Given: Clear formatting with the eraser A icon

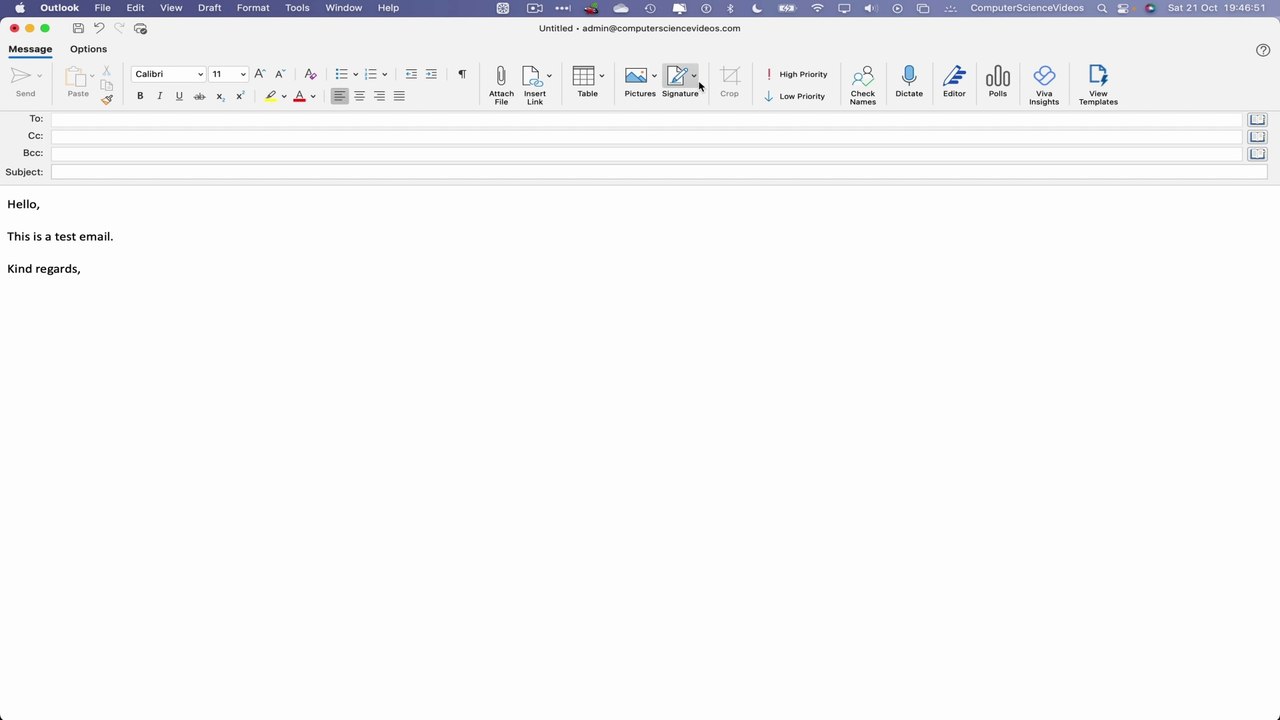Looking at the screenshot, I should [x=310, y=74].
